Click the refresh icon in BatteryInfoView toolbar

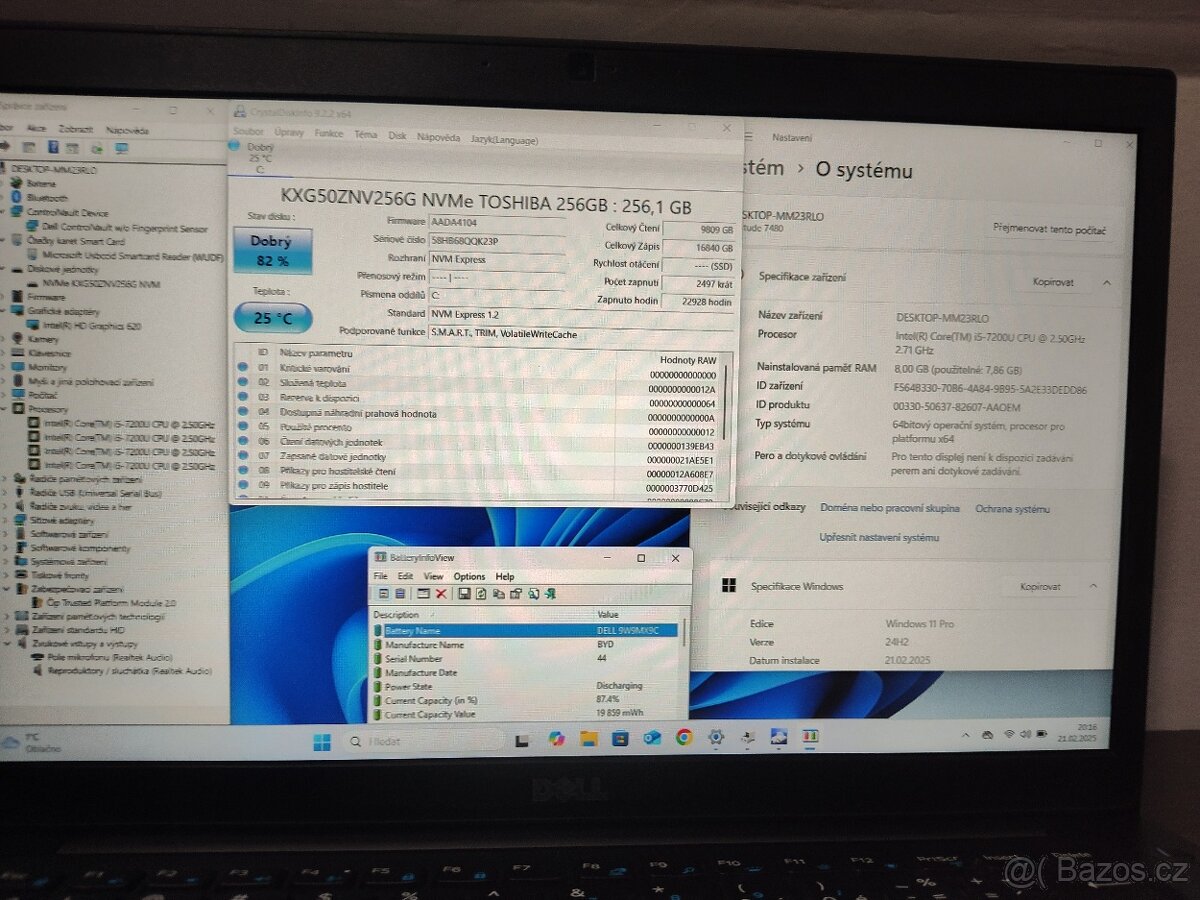point(481,593)
